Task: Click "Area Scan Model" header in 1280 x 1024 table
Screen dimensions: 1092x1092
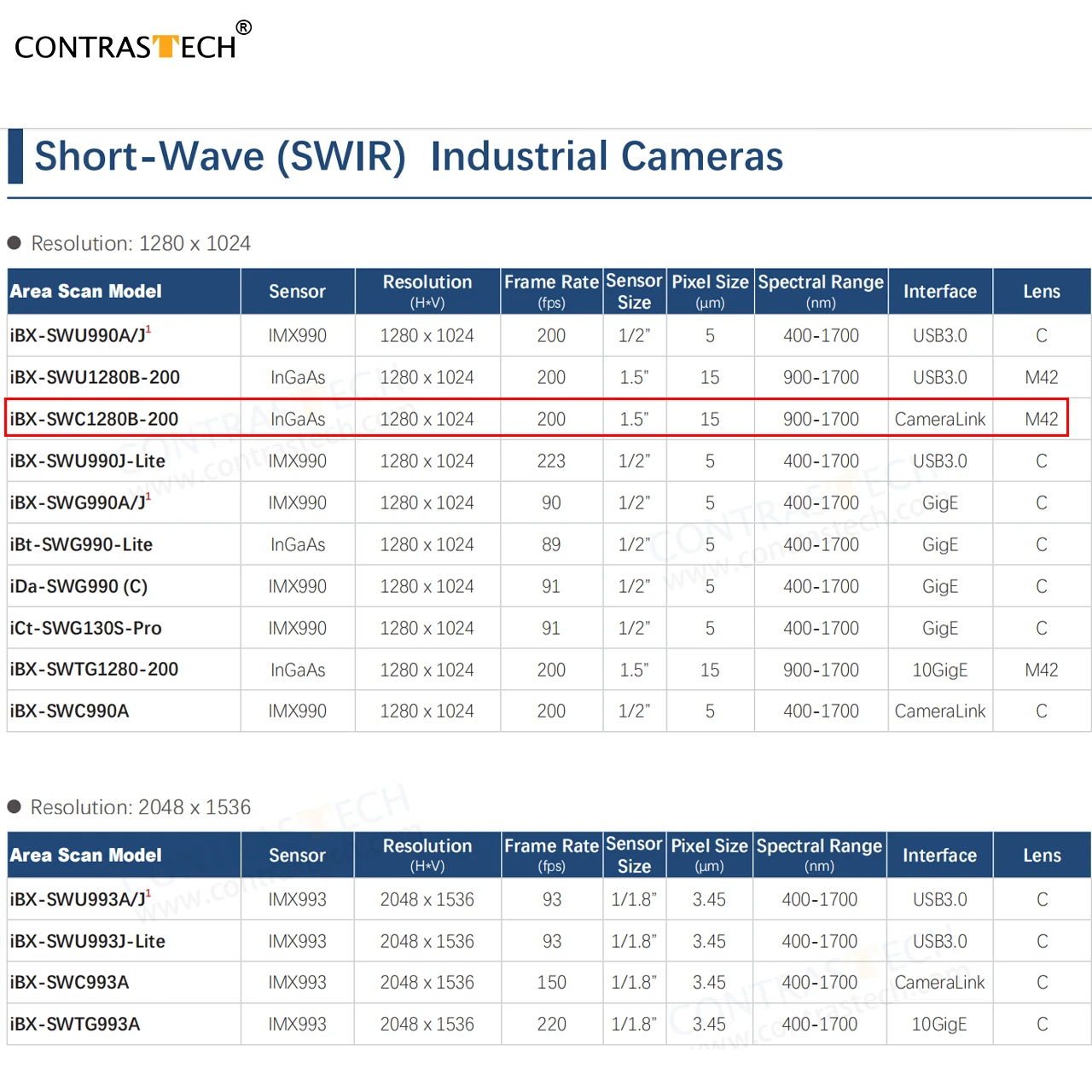Action: [x=85, y=292]
